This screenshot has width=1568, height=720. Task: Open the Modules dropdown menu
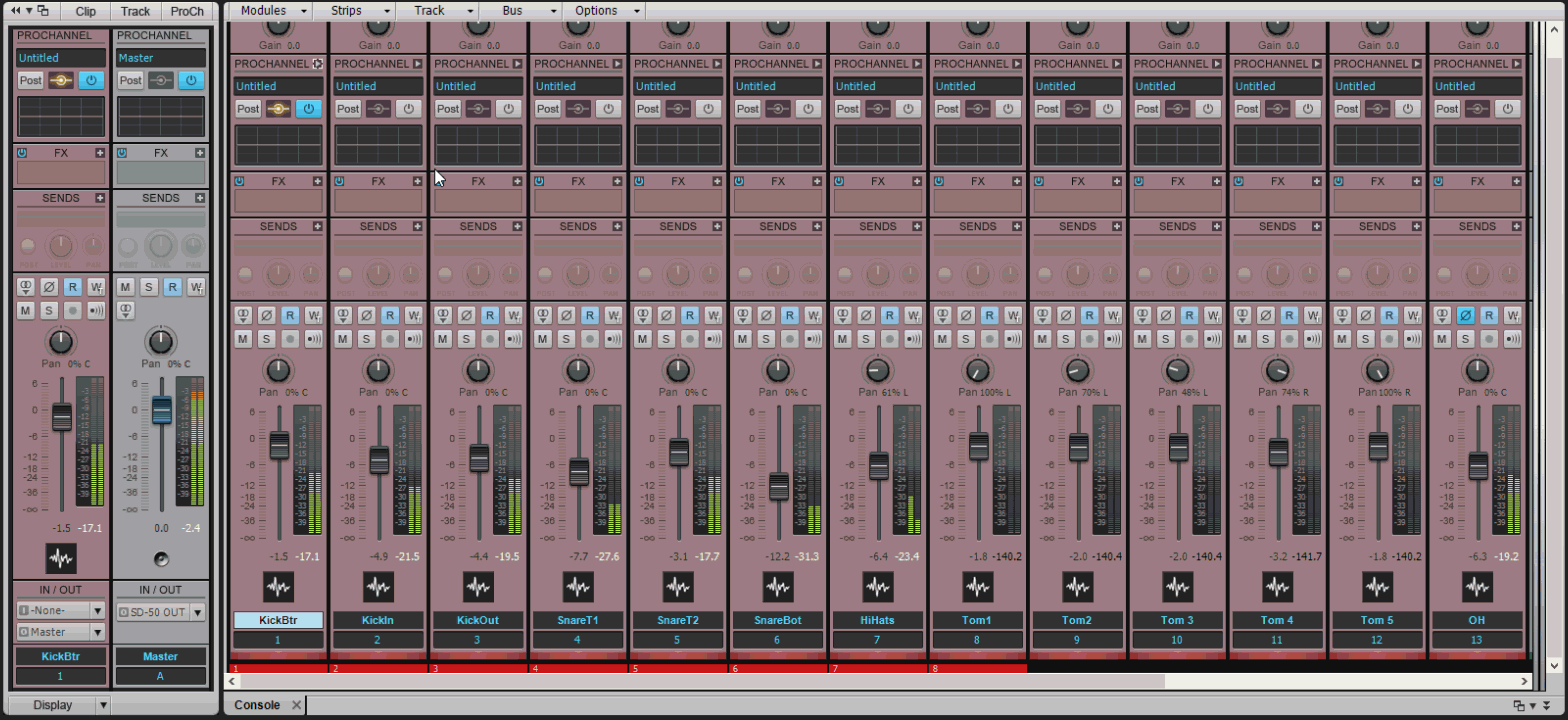coord(271,11)
